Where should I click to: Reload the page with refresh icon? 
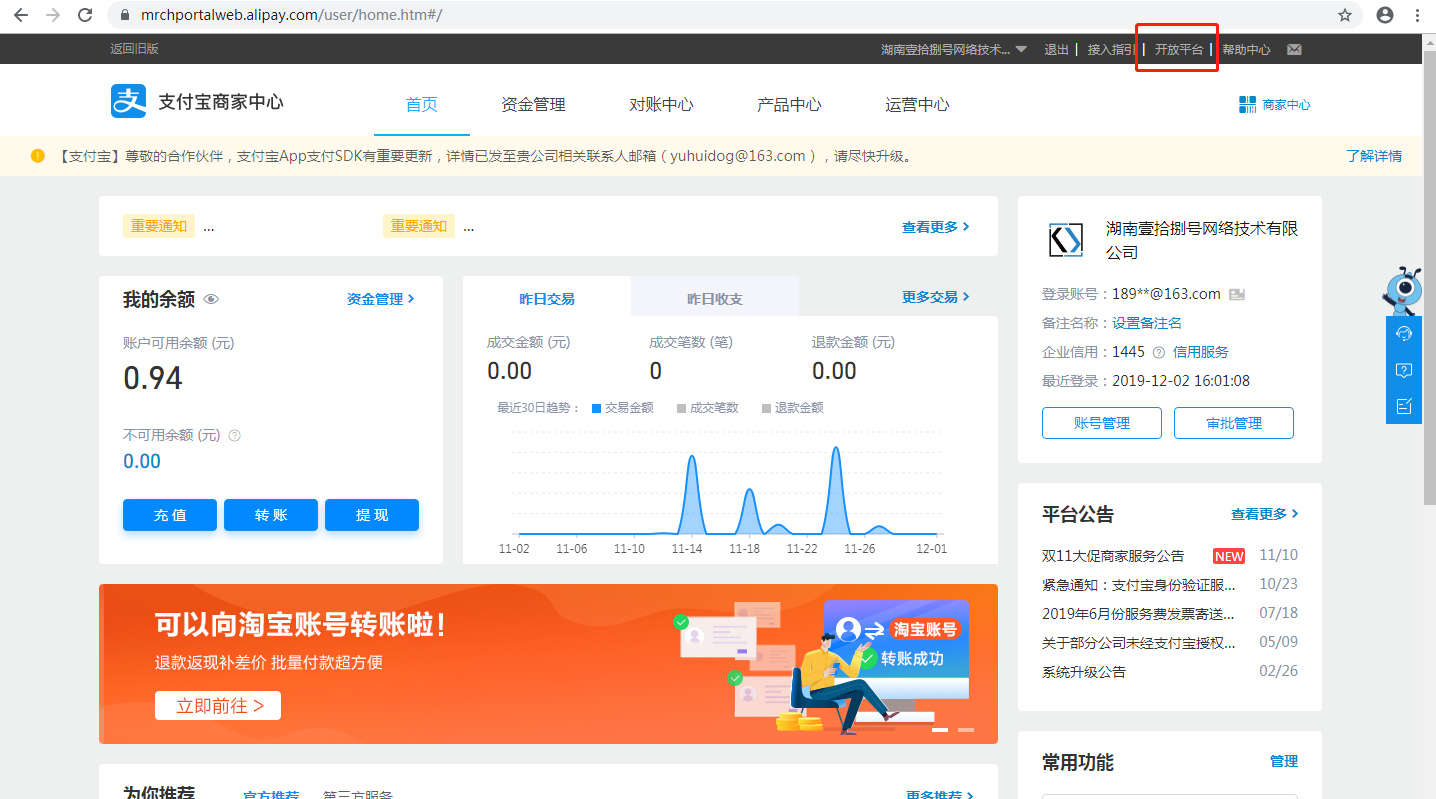86,15
